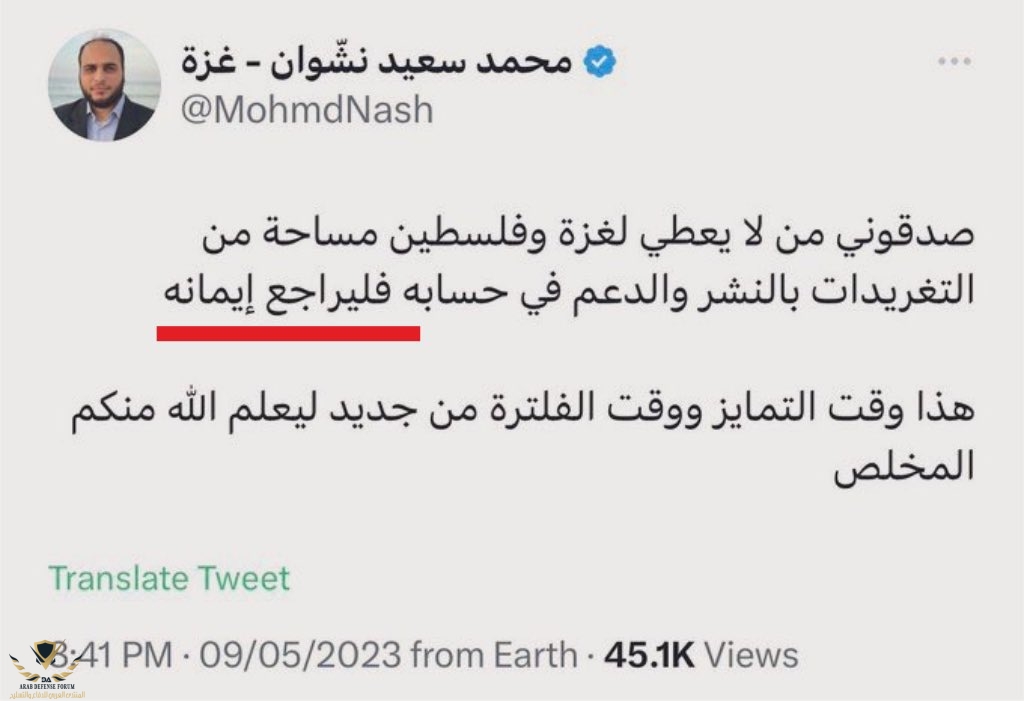Click the "from Earth" location label
1024x701 pixels.
(x=494, y=655)
